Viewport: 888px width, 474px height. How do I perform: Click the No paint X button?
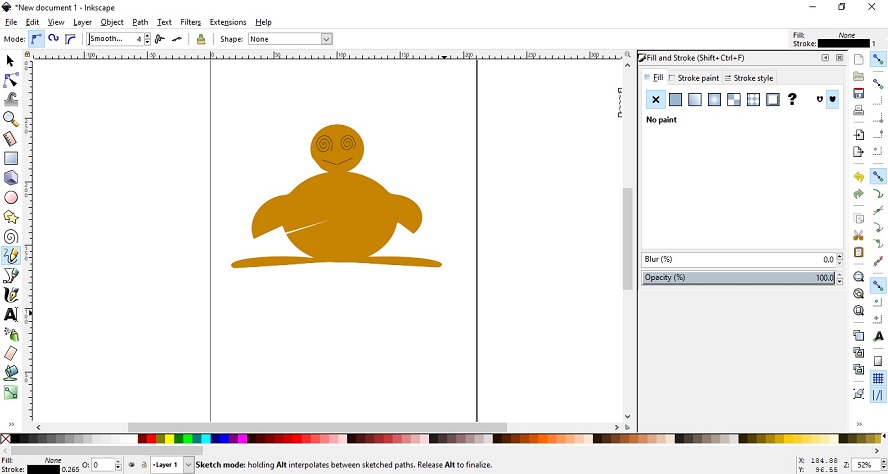click(x=656, y=100)
